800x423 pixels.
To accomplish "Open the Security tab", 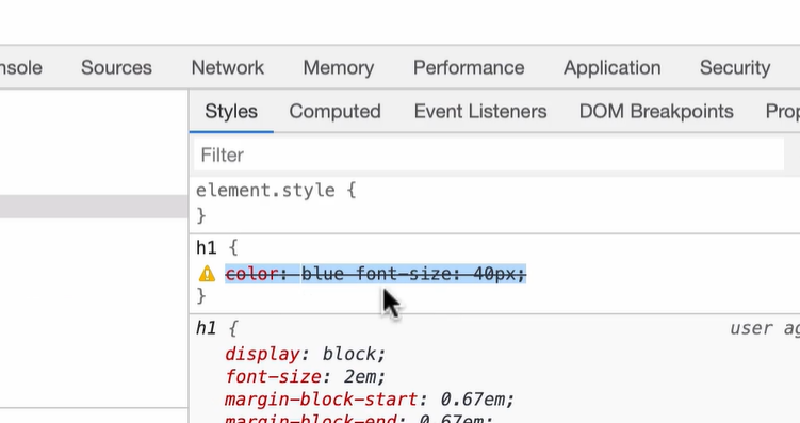I will (735, 68).
